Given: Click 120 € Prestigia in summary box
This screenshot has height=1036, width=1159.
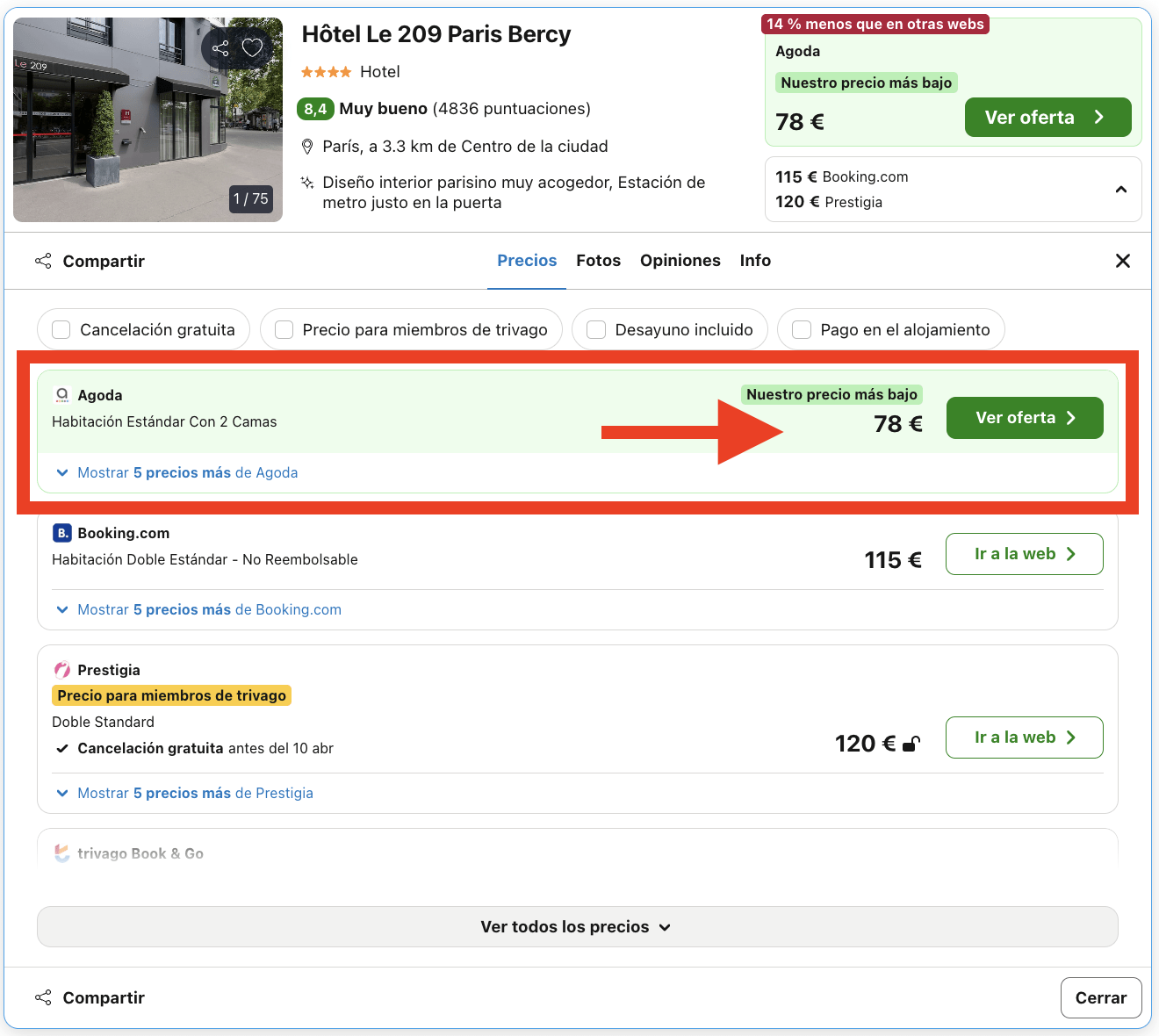Looking at the screenshot, I should (829, 202).
